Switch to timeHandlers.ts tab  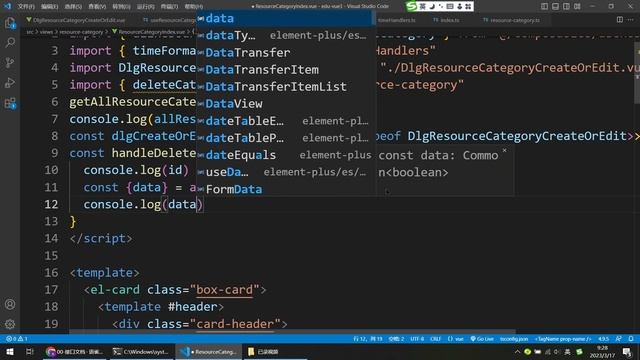tap(396, 20)
